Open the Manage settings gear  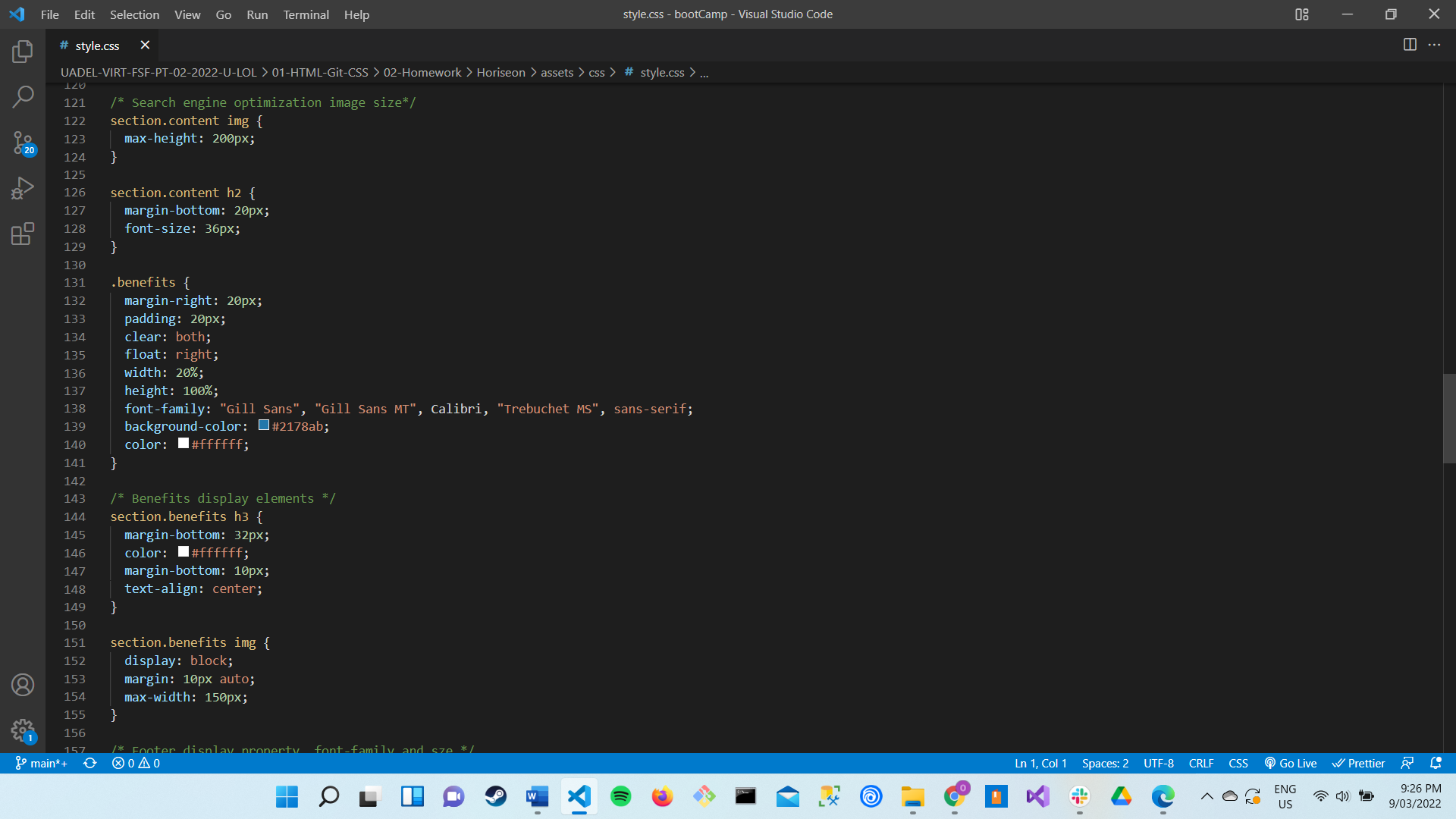[22, 730]
